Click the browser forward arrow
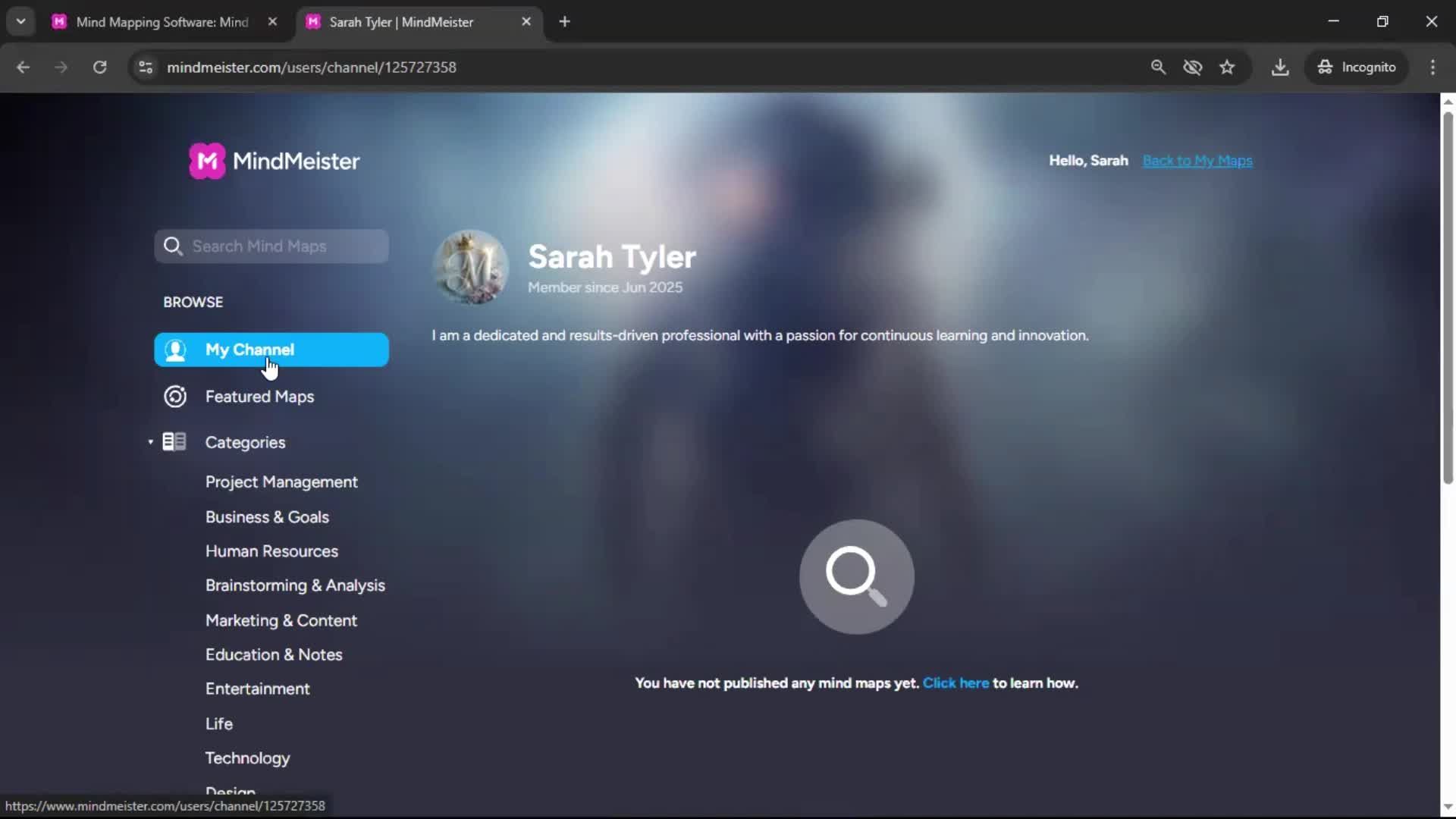The width and height of the screenshot is (1456, 819). tap(61, 67)
